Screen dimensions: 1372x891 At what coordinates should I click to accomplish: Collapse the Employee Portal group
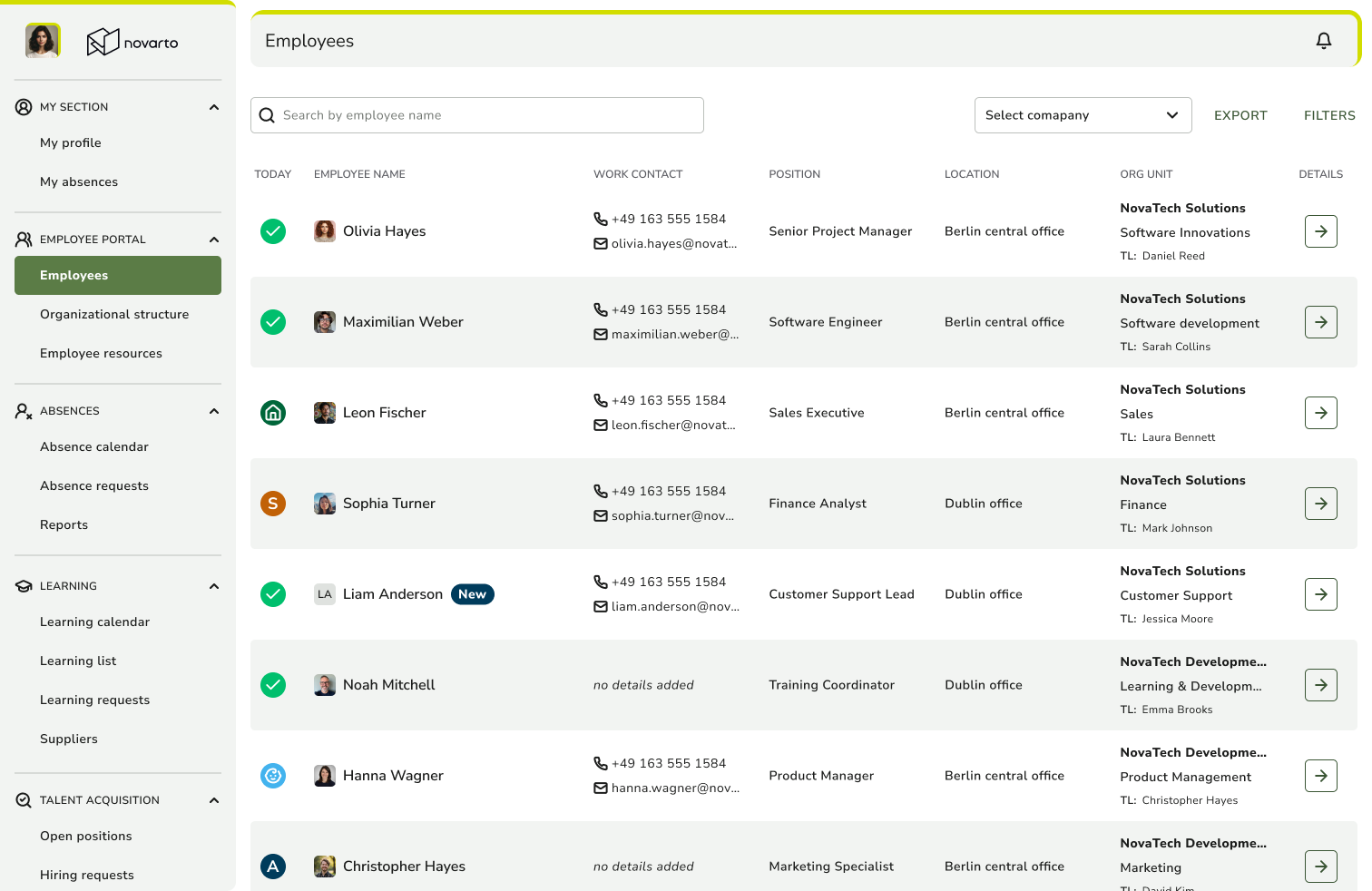tap(214, 240)
